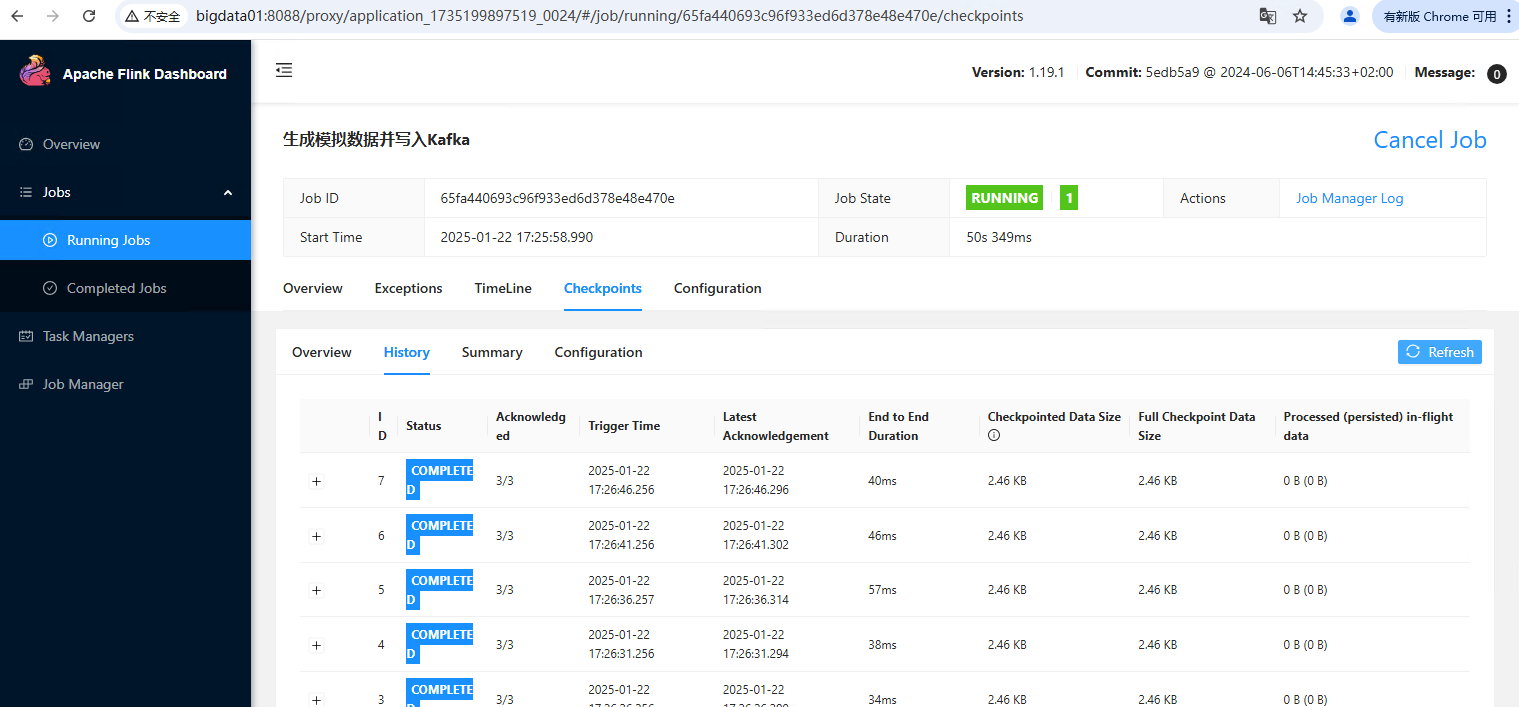The image size is (1519, 707).
Task: Expand checkpoint 5 row details
Action: (x=317, y=590)
